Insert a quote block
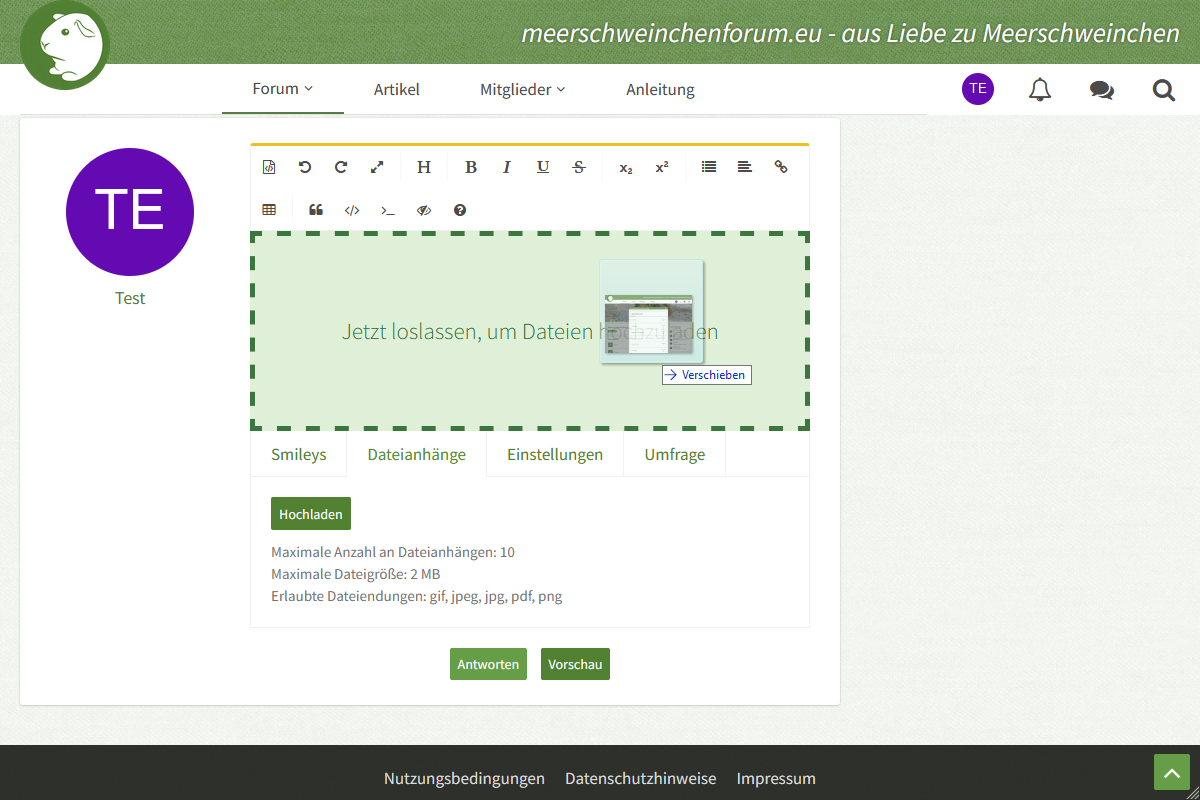The image size is (1200, 800). coord(316,210)
